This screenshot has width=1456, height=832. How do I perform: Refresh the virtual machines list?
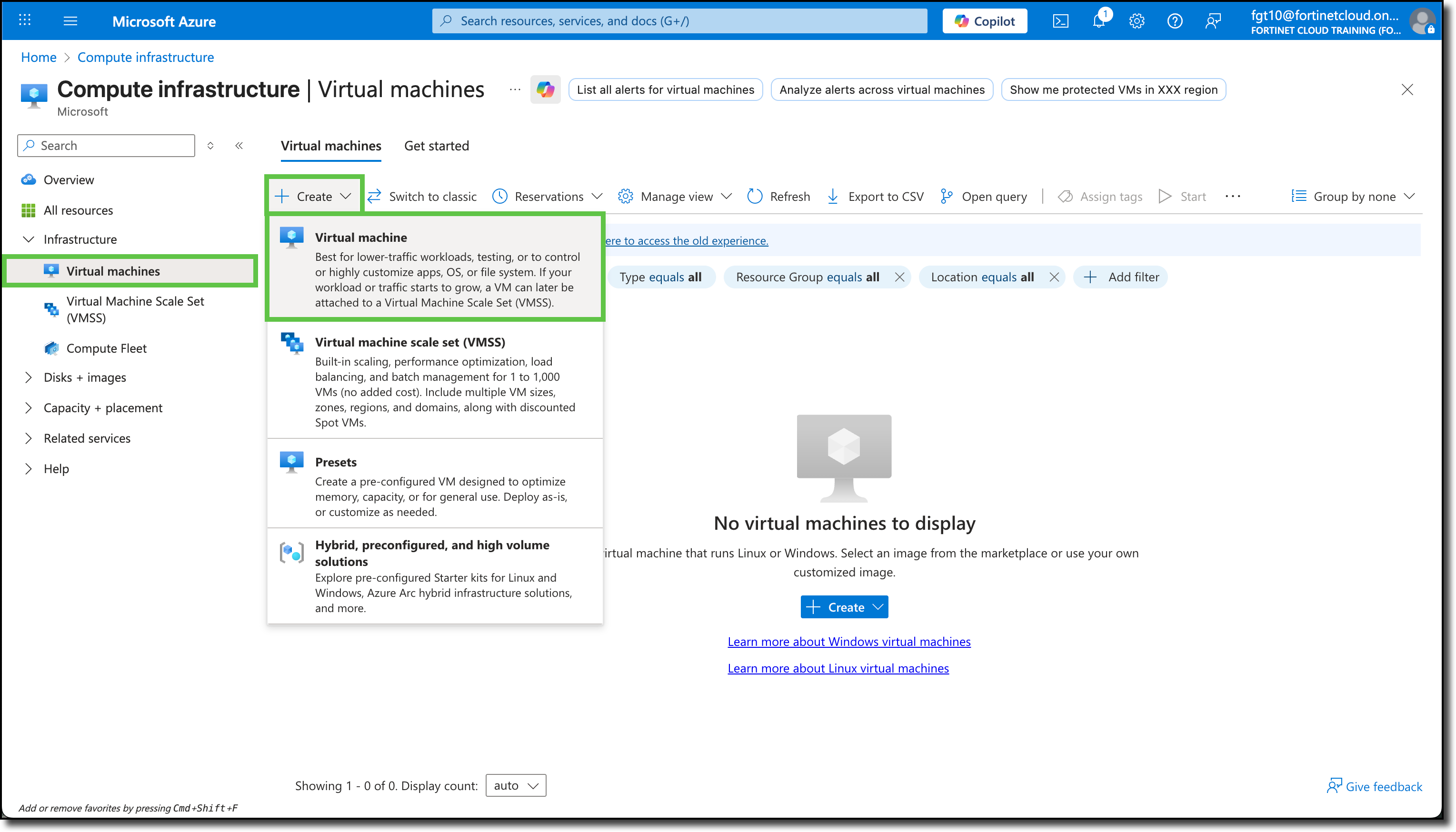tap(778, 196)
